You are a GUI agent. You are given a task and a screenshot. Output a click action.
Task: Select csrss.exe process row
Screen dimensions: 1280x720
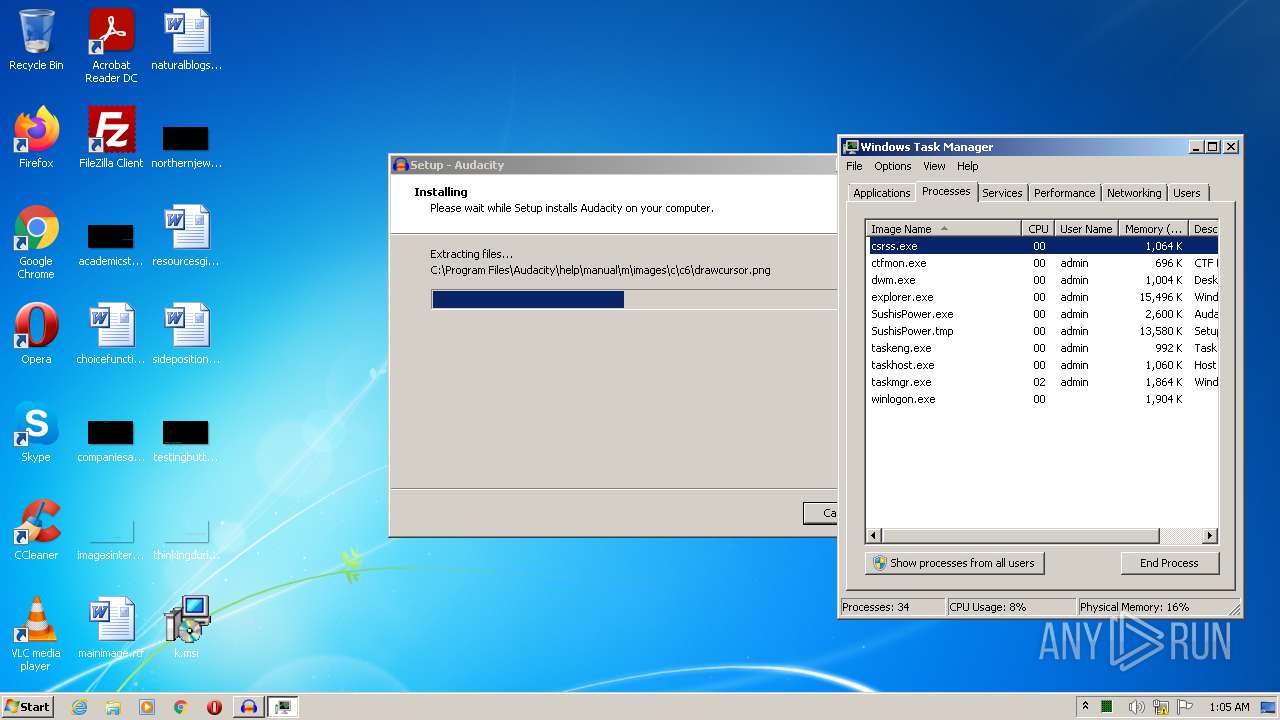point(1042,246)
